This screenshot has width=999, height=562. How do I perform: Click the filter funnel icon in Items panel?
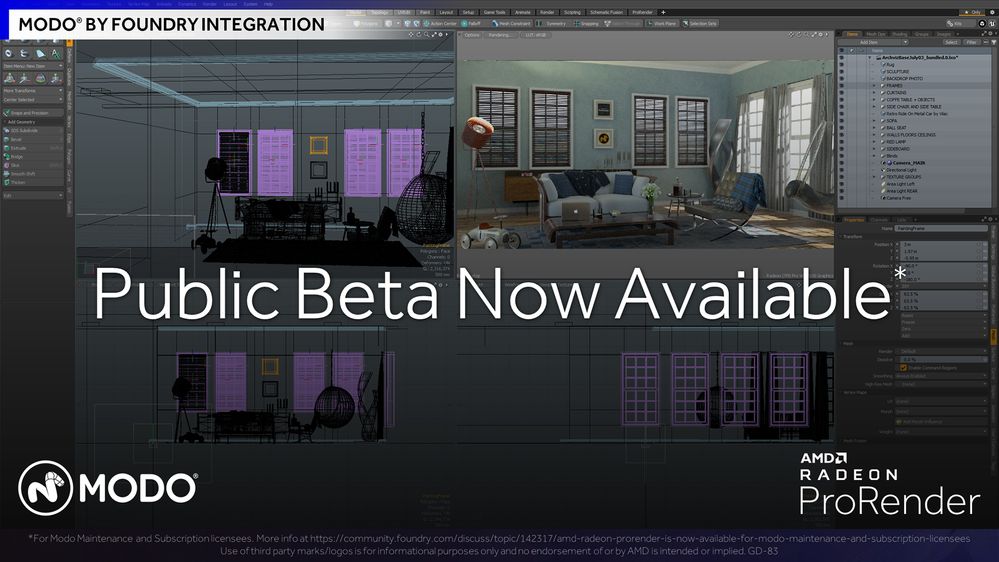tap(994, 42)
